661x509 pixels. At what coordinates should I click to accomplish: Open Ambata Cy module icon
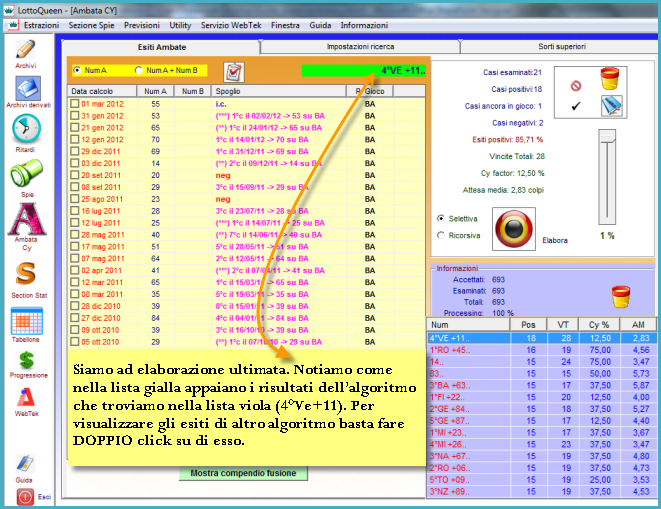[27, 219]
